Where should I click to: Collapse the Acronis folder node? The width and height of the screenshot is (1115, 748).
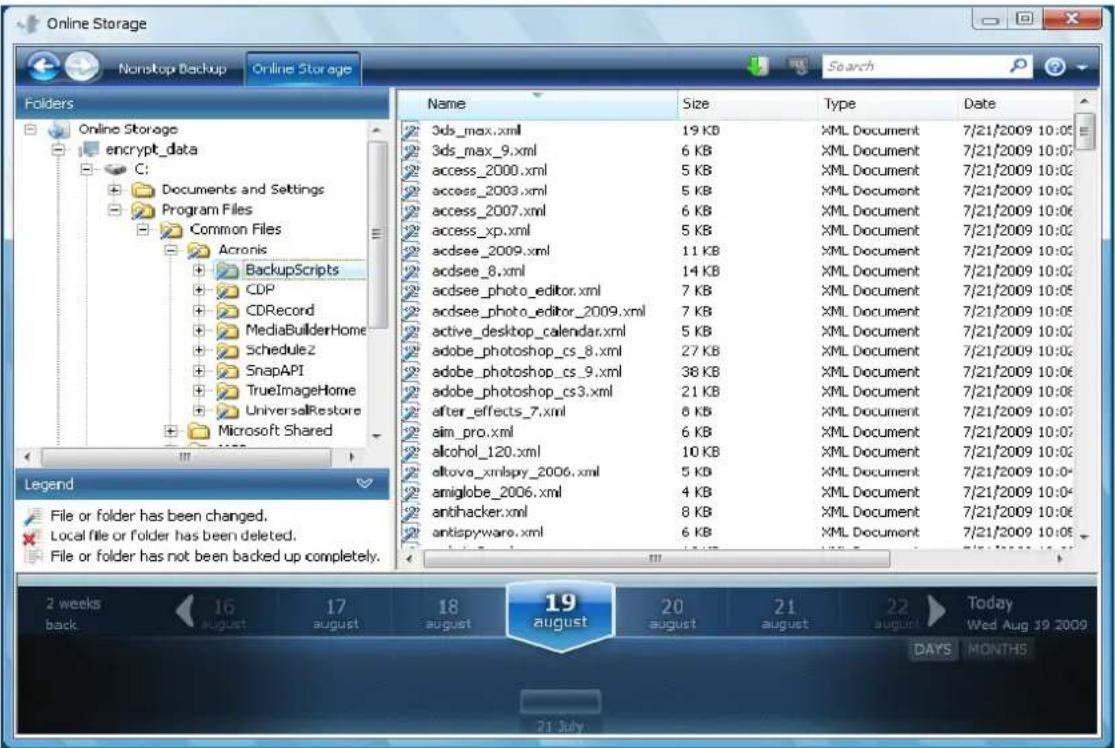[x=171, y=250]
